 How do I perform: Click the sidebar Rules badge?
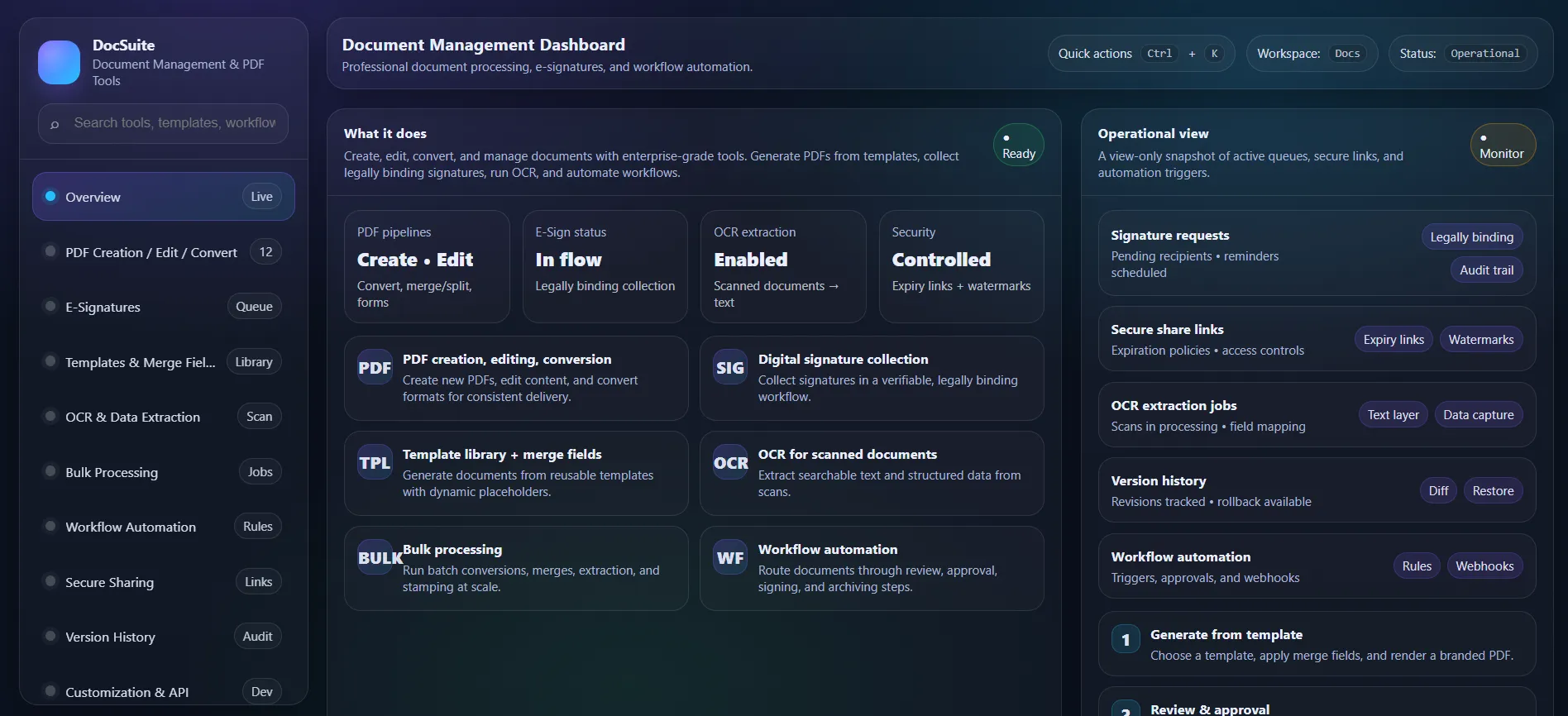click(258, 527)
